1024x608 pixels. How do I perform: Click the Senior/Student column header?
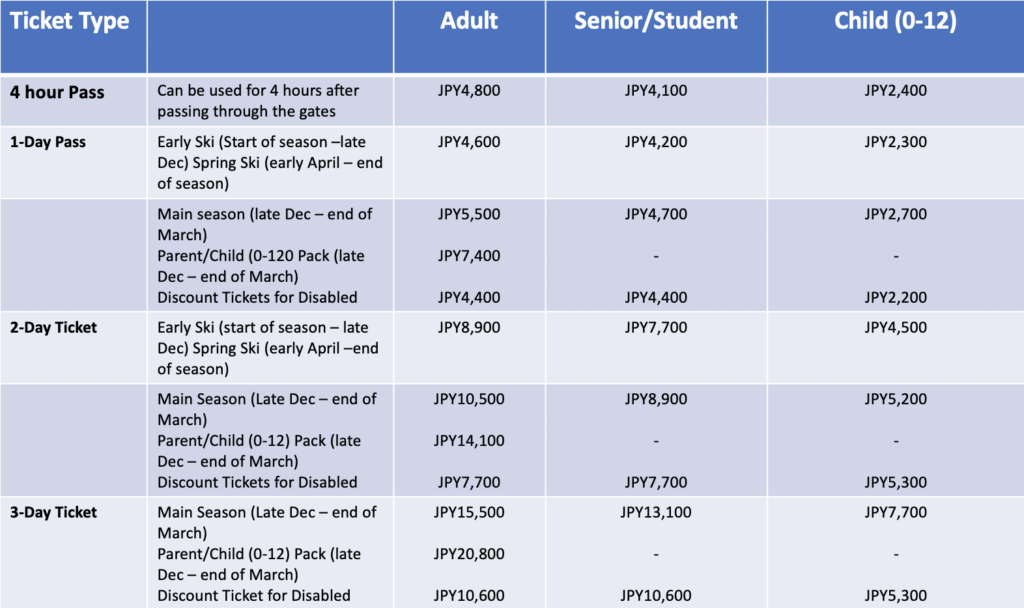tap(655, 21)
